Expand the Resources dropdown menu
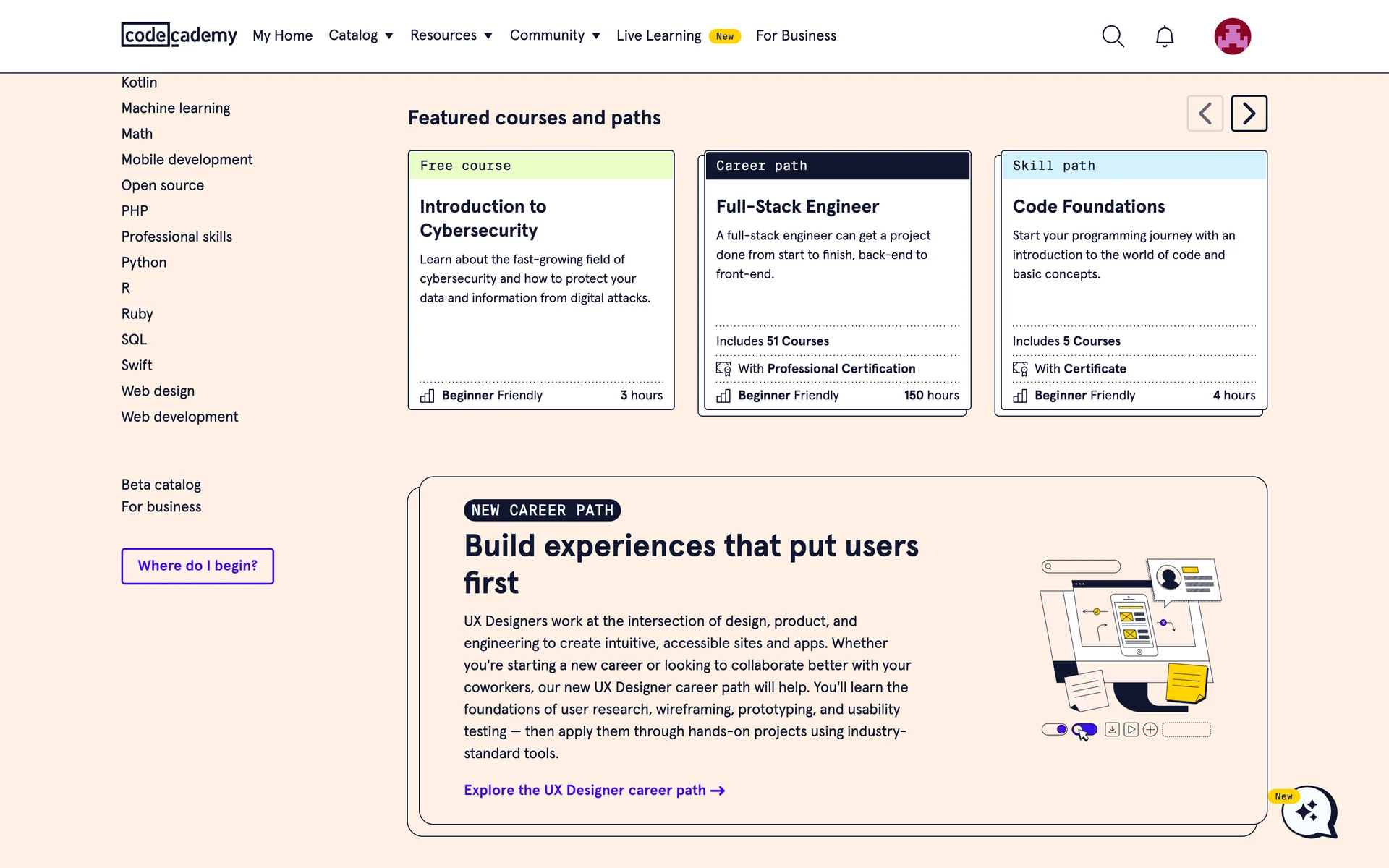 coord(451,35)
